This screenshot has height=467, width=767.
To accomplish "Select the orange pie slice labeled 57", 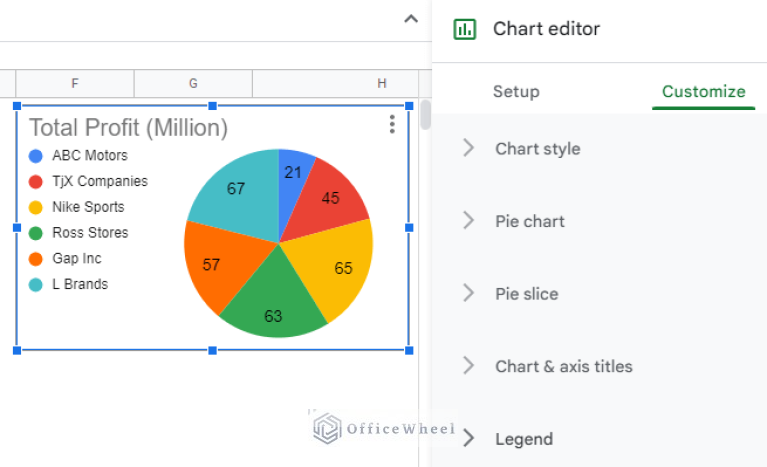I will 211,265.
